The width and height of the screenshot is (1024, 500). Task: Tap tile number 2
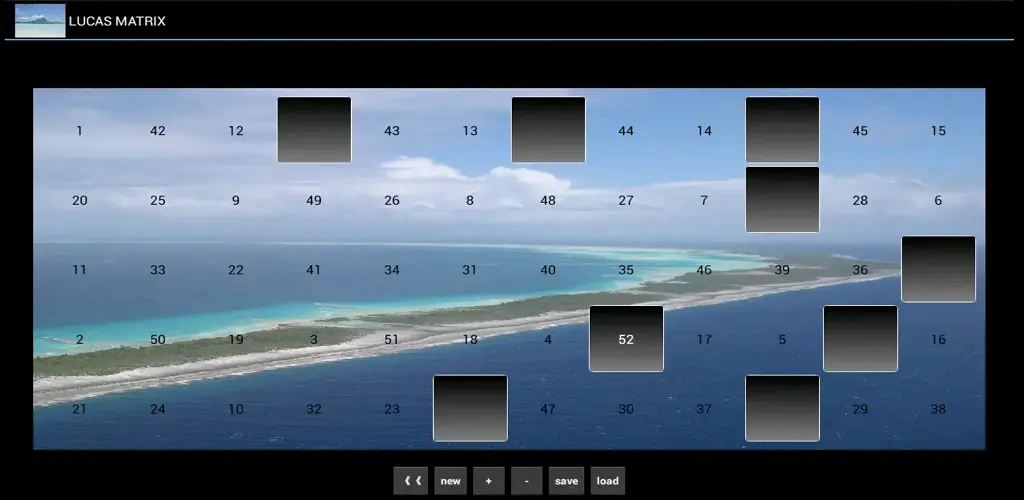tap(80, 339)
